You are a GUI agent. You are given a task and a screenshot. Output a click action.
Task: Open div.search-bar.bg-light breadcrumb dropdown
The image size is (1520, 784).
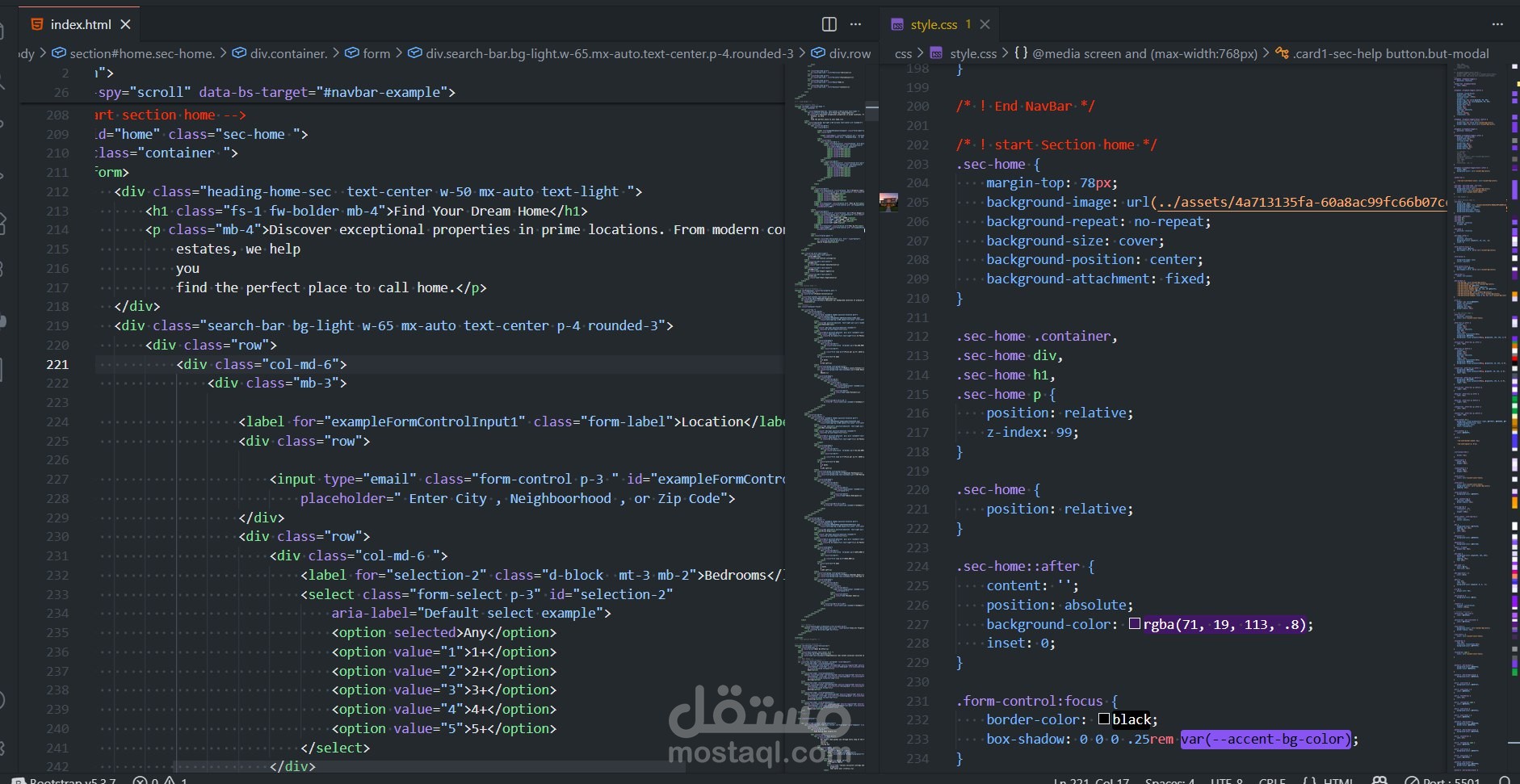[x=610, y=53]
